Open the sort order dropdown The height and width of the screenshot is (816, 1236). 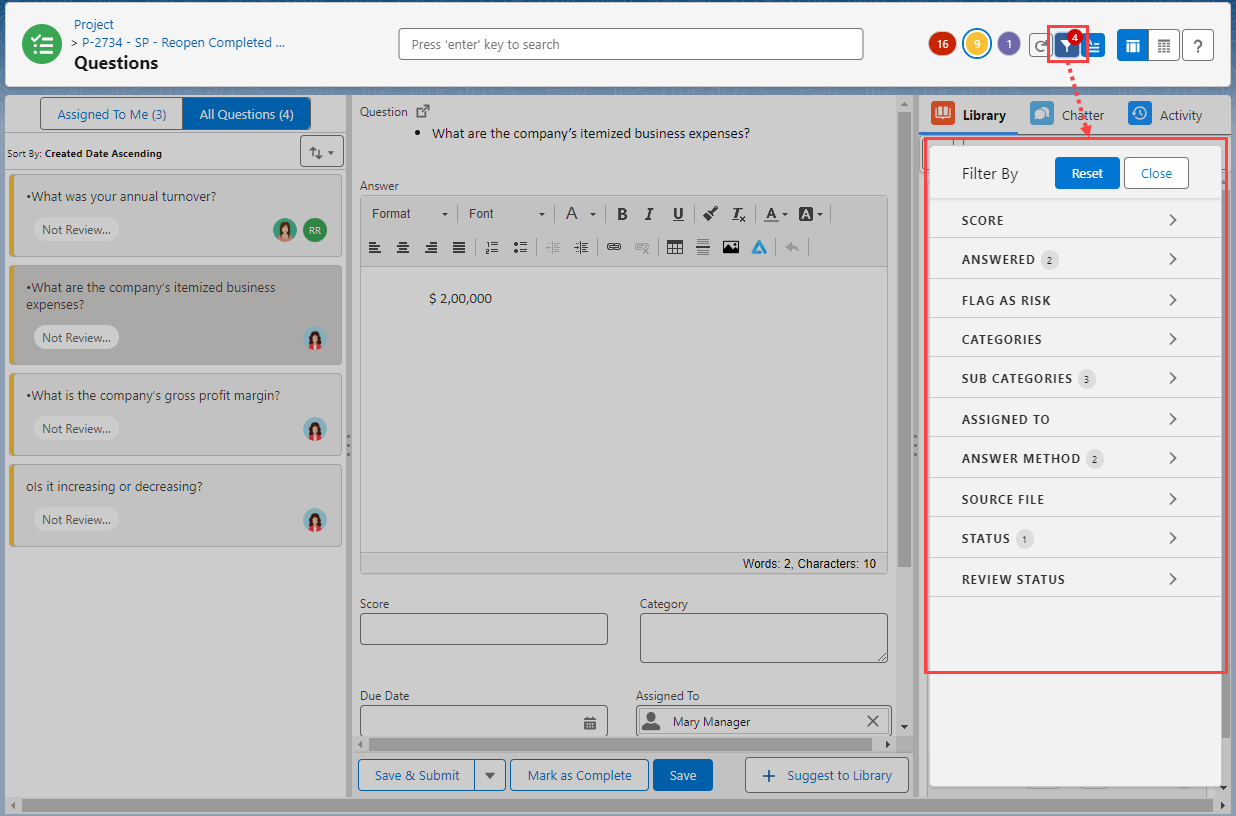pyautogui.click(x=322, y=152)
